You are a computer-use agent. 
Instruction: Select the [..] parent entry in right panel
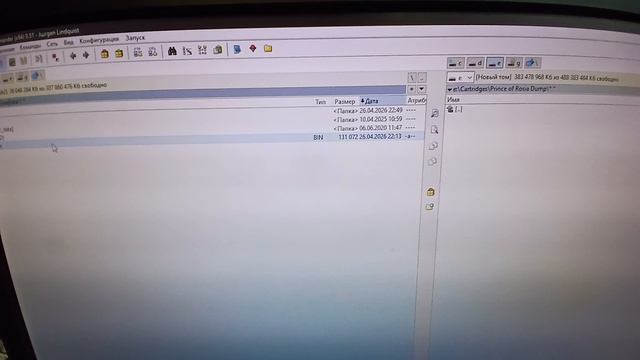455,109
